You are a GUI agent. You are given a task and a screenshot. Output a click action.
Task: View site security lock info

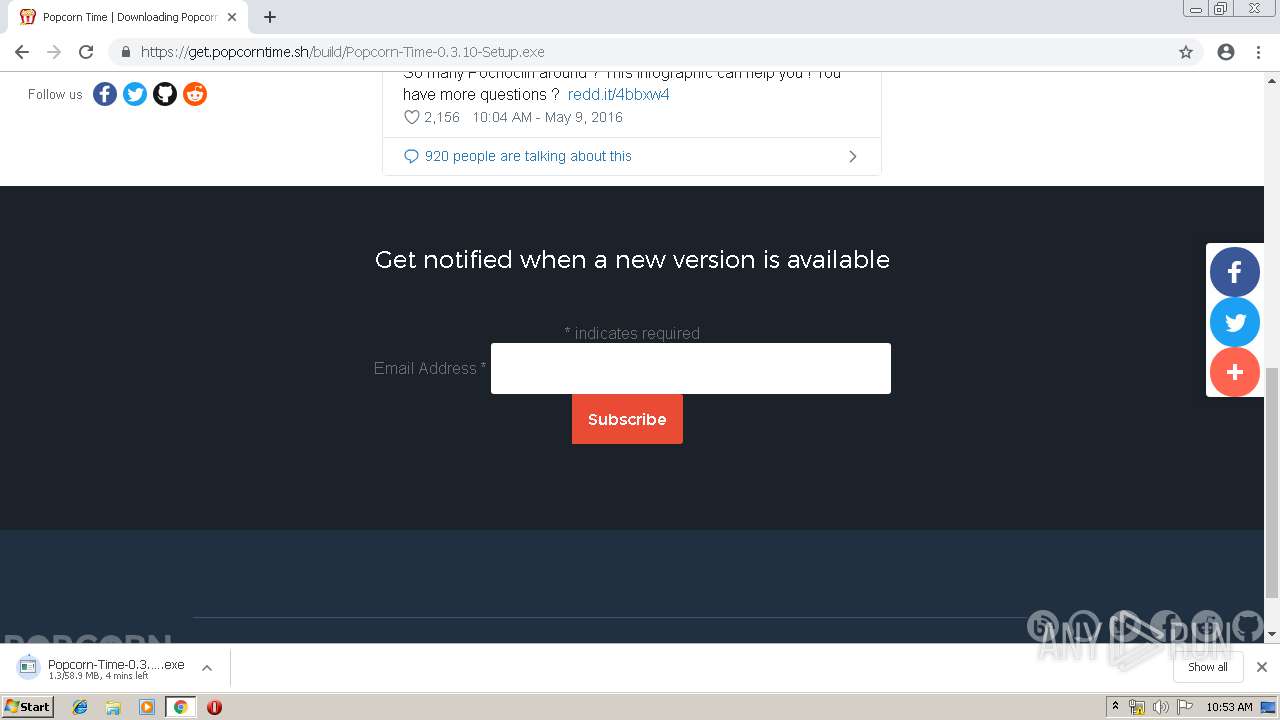[x=126, y=52]
